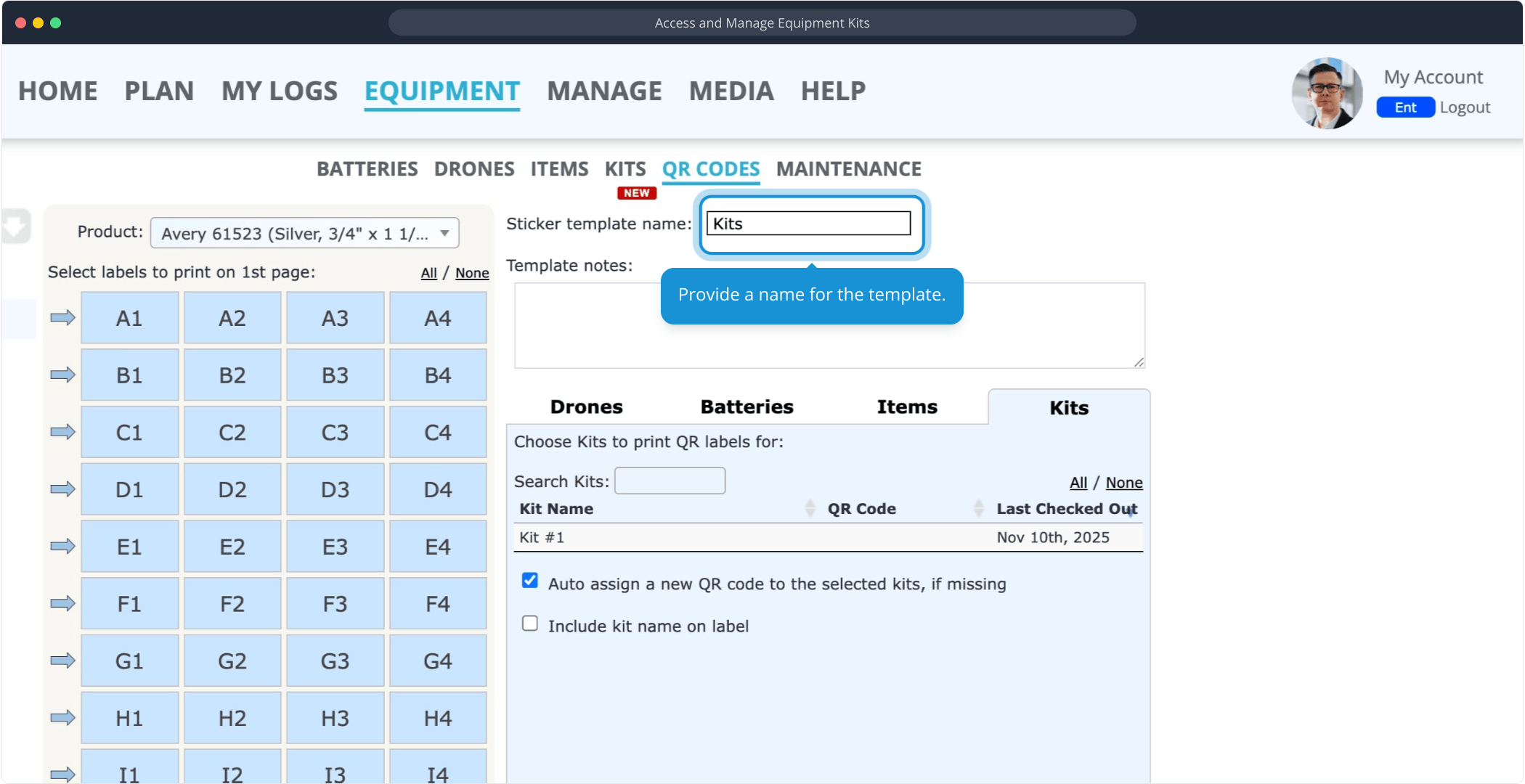Click None link above label grid
The width and height of the screenshot is (1525, 784).
pos(472,273)
